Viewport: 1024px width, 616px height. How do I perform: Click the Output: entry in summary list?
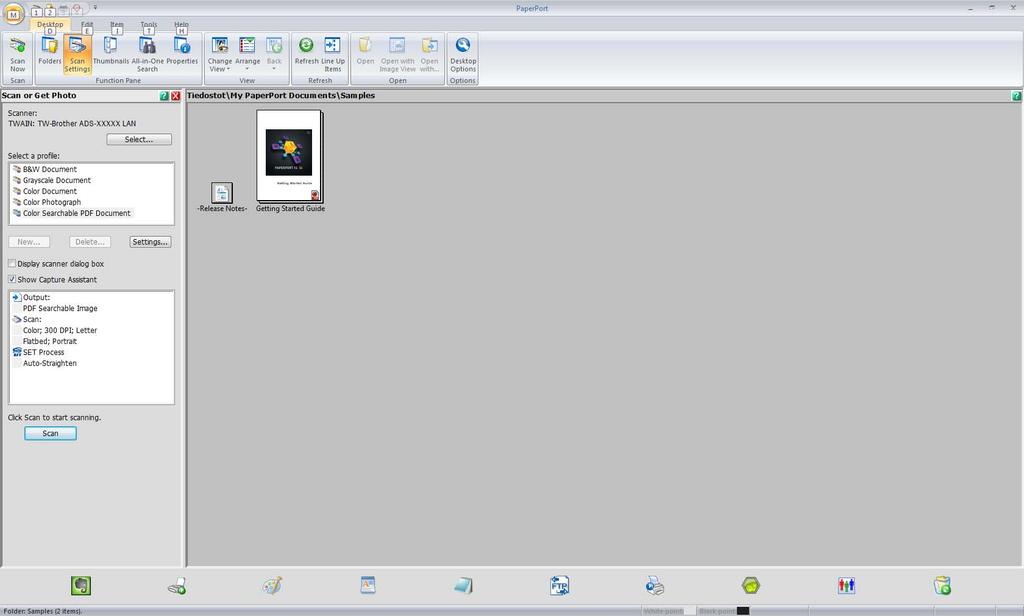[37, 297]
